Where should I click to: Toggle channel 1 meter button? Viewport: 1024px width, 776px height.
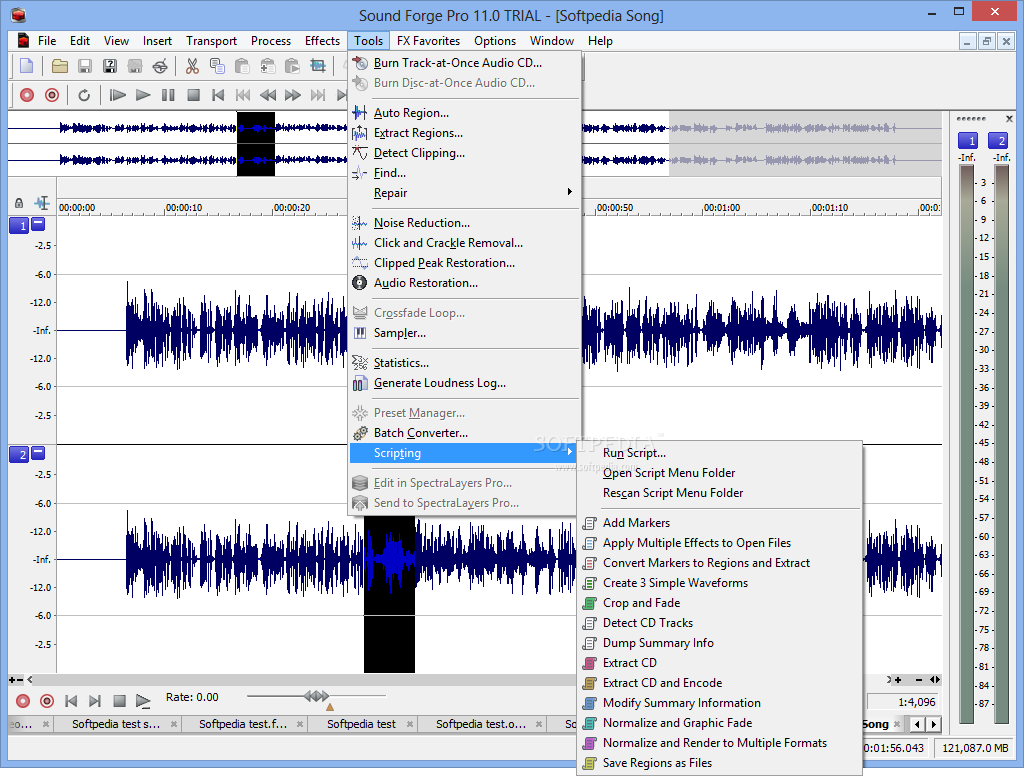[x=968, y=140]
